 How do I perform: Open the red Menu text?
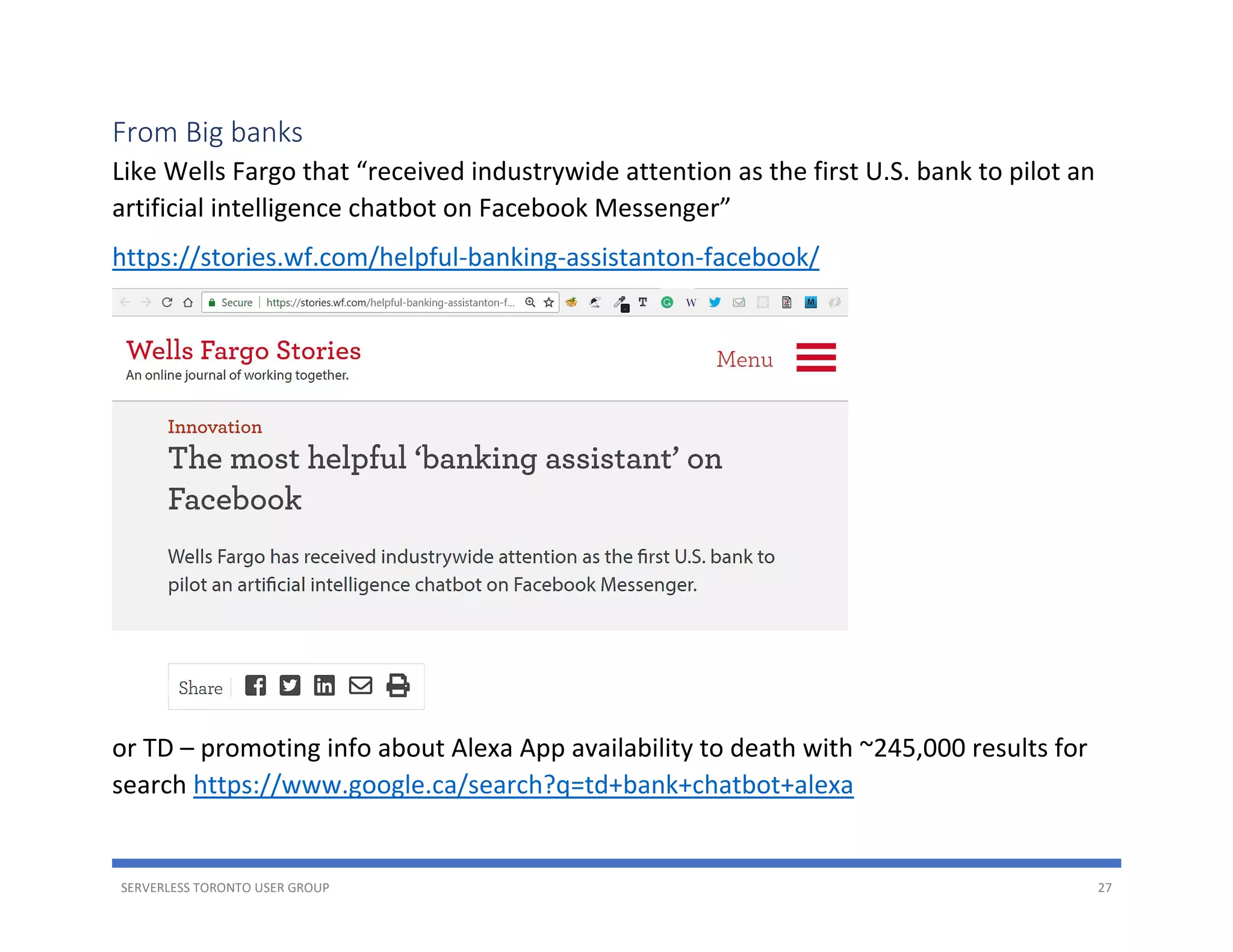coord(745,359)
